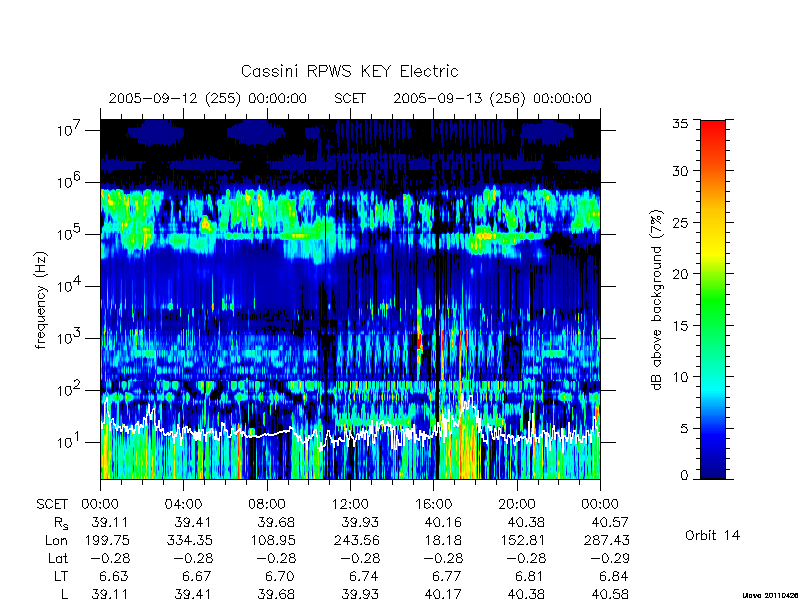Click color bar tick label 5
This screenshot has height=600, width=800.
point(684,428)
